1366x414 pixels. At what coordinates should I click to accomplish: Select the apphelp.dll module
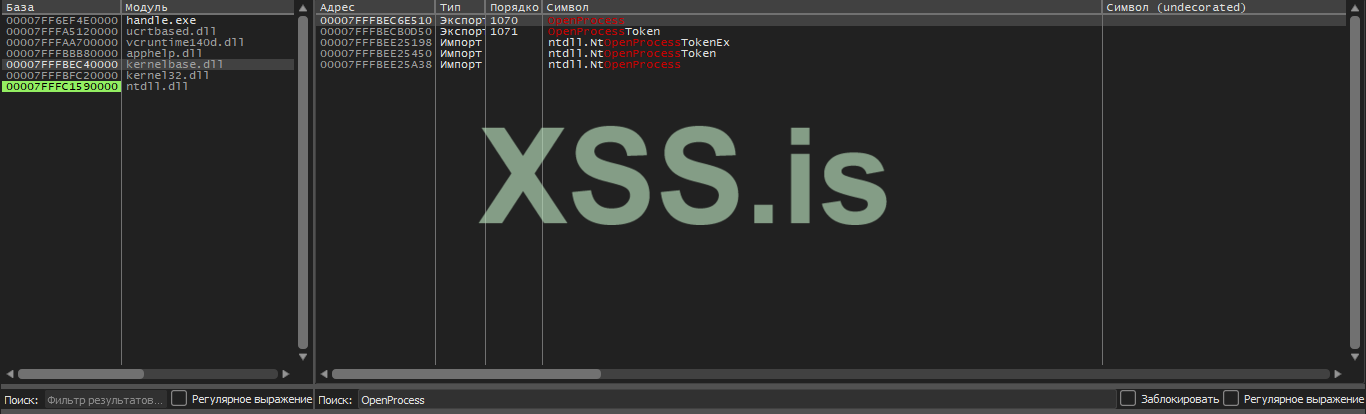164,53
